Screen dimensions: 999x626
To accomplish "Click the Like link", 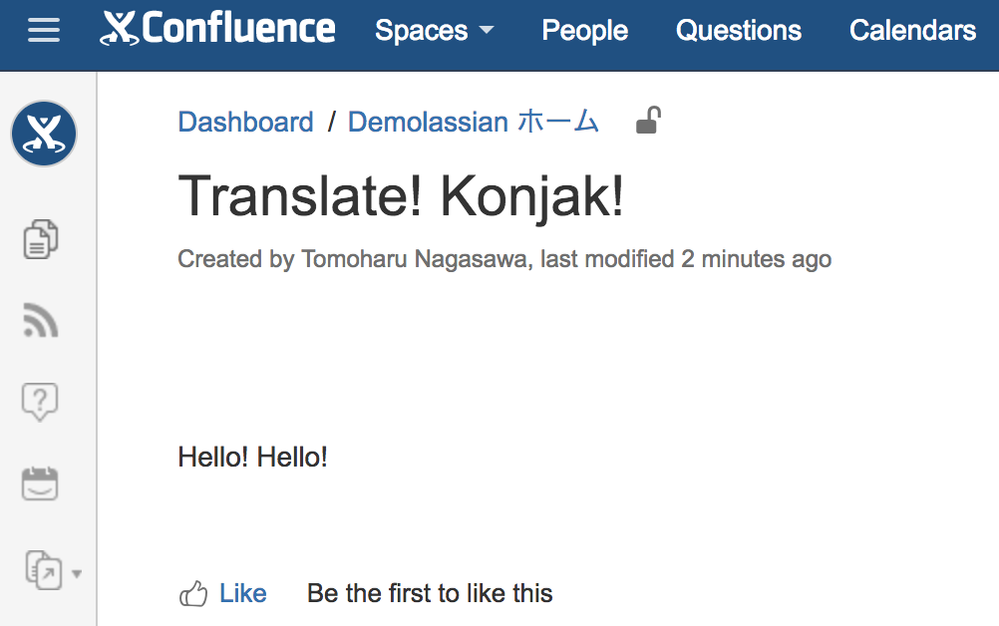I will tap(243, 594).
